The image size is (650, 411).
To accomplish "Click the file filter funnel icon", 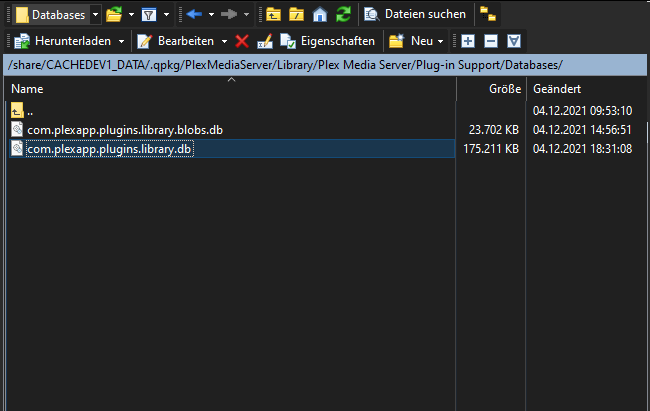I will [x=149, y=15].
